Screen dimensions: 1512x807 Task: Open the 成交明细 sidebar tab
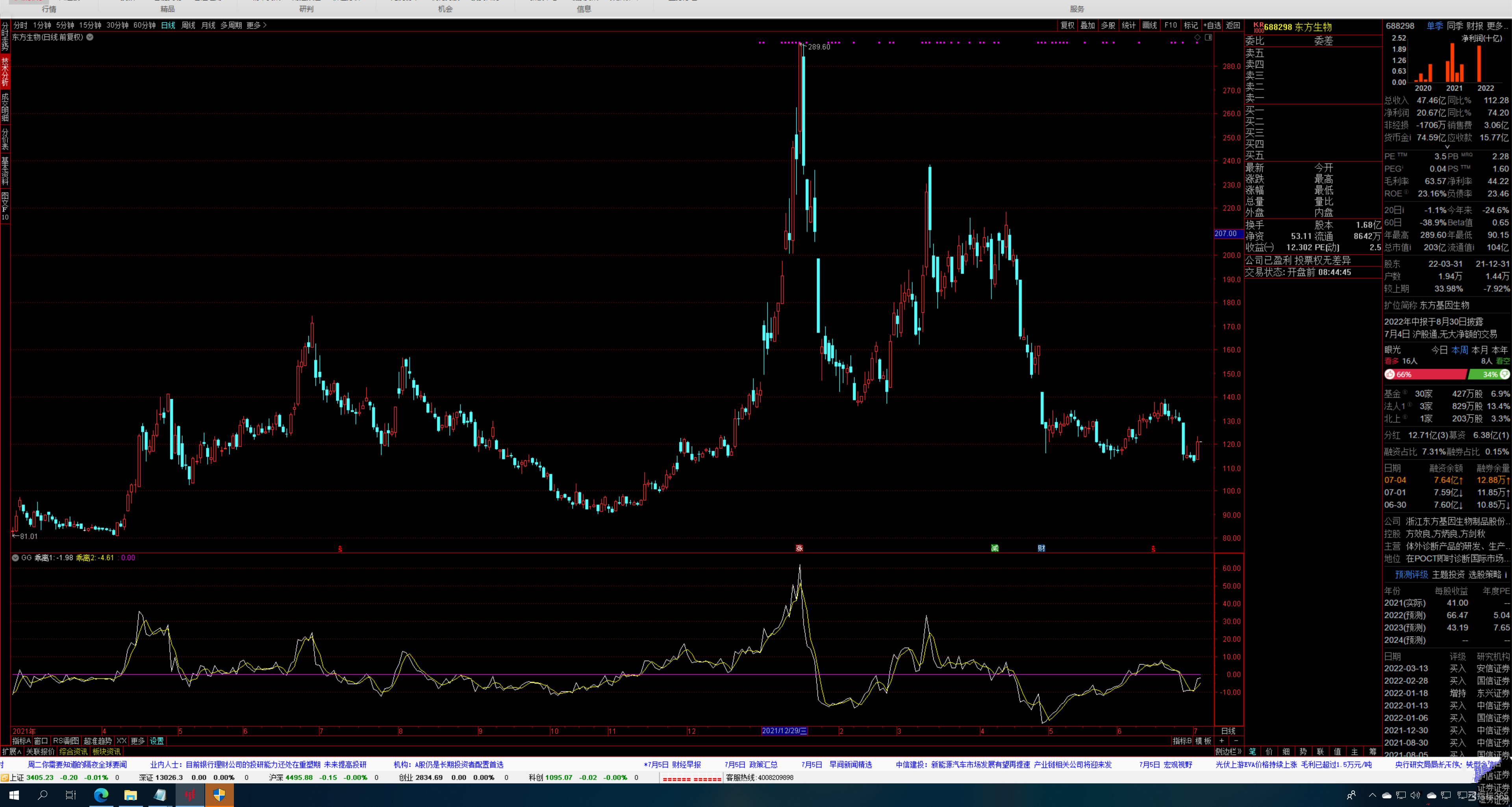(5, 107)
